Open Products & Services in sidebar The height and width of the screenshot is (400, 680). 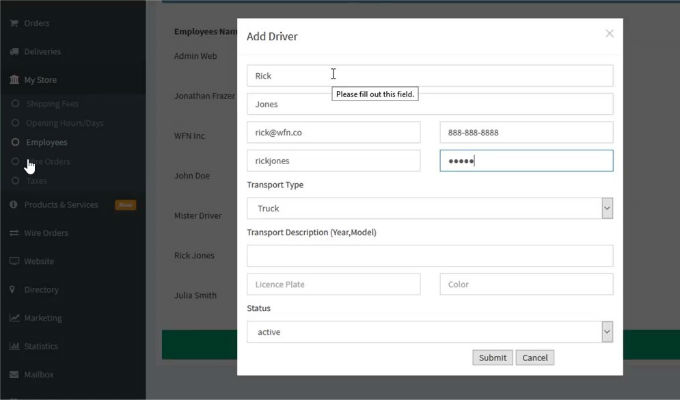pos(61,205)
